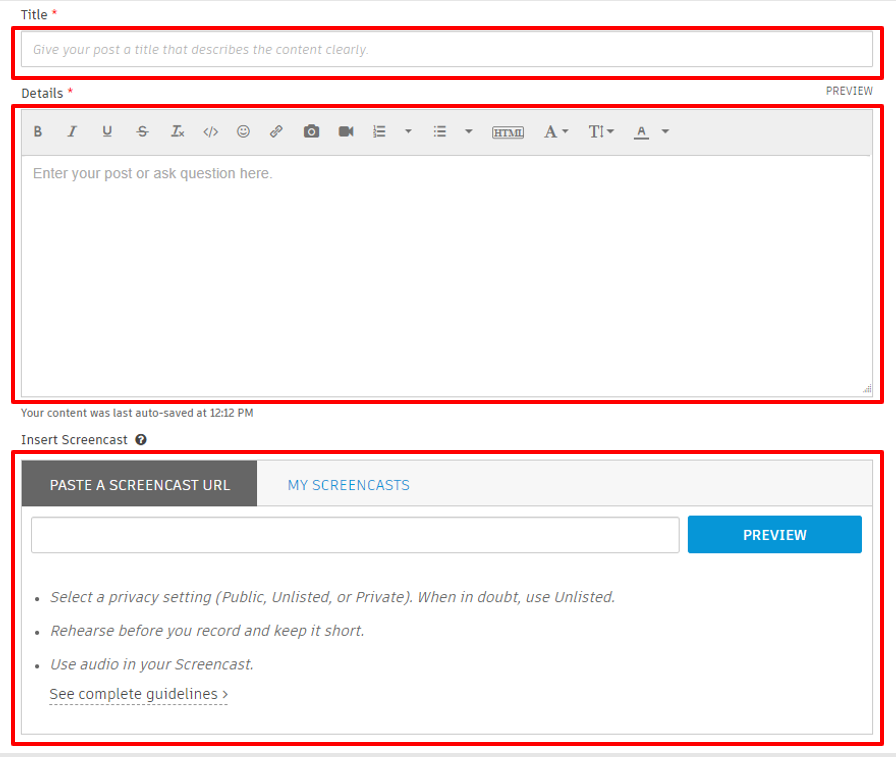Insert a photo with the camera icon
This screenshot has width=896, height=757.
(311, 131)
